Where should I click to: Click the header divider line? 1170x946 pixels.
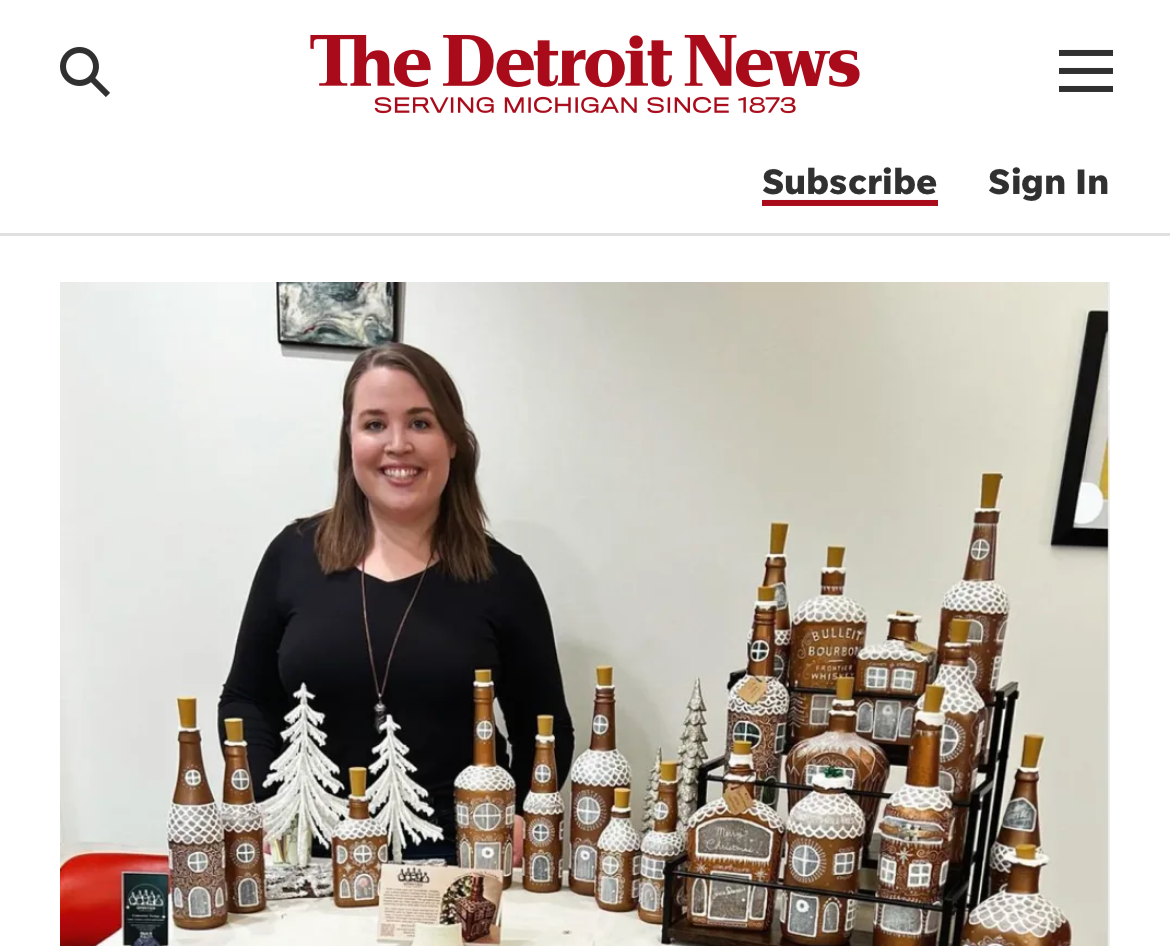pyautogui.click(x=584, y=234)
